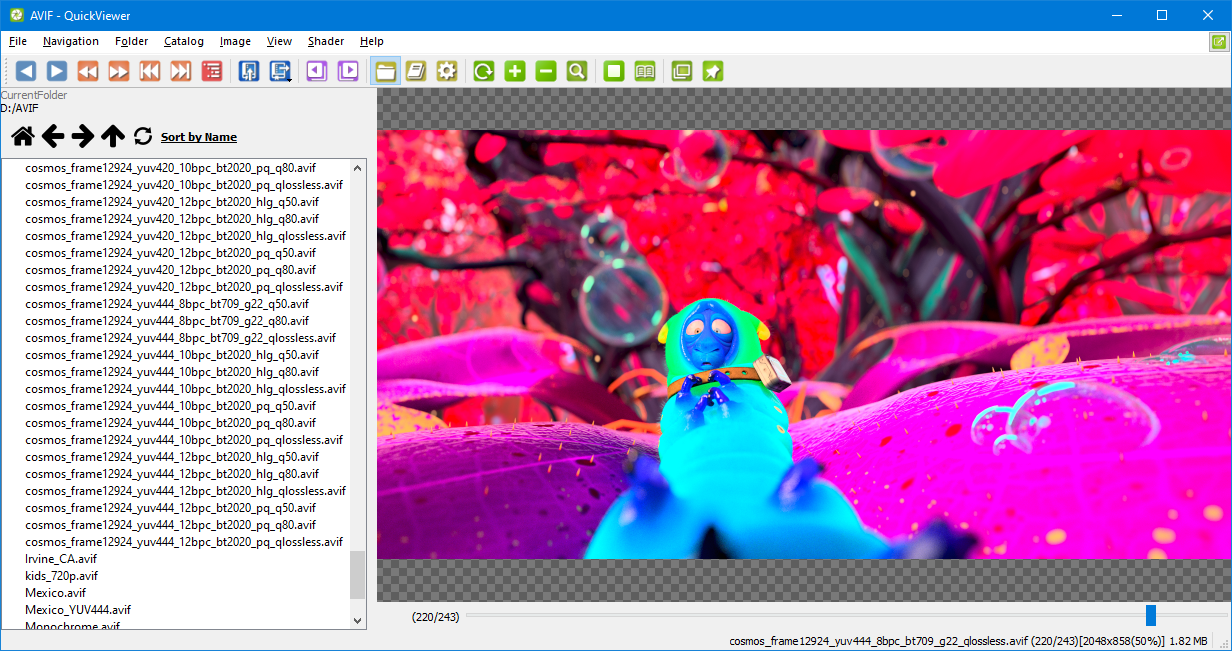Go to previous folder purple icon

[317, 71]
